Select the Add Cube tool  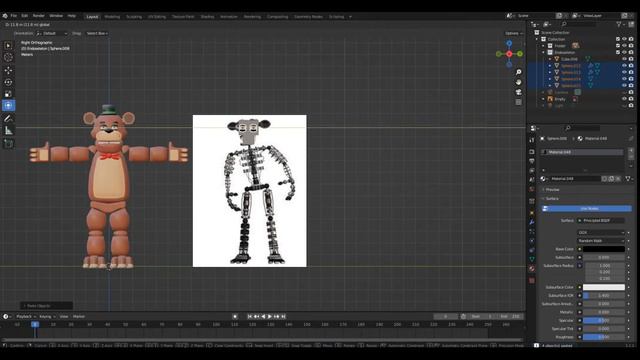[8, 144]
